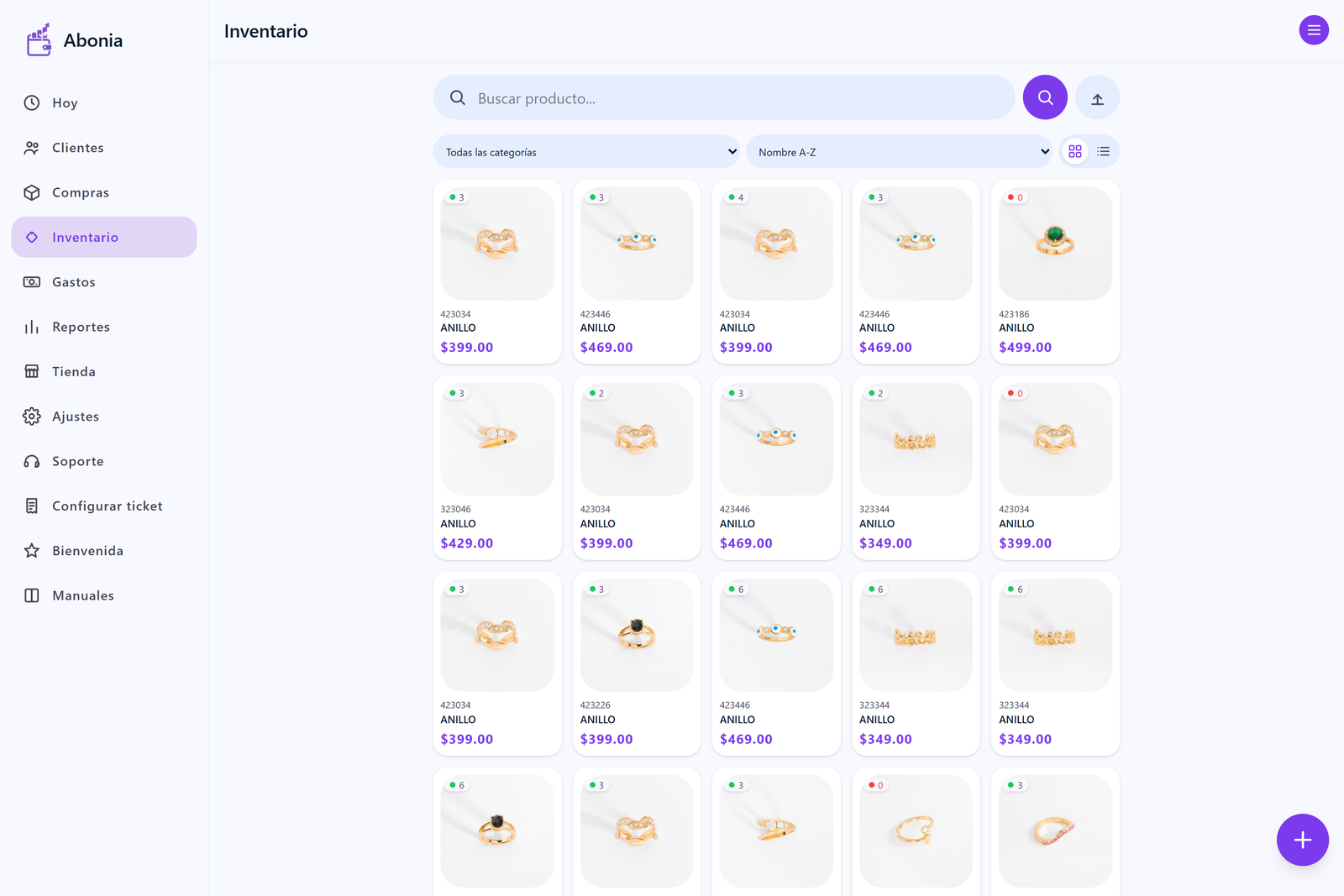Image resolution: width=1344 pixels, height=896 pixels.
Task: Switch to grid view
Action: (x=1075, y=152)
